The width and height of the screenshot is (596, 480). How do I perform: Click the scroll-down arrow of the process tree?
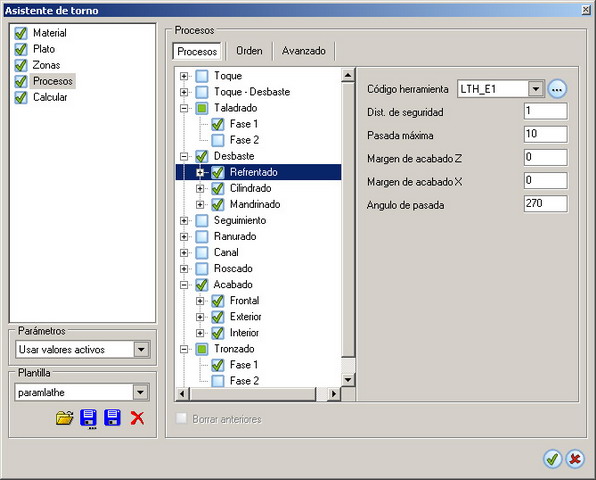click(x=348, y=379)
